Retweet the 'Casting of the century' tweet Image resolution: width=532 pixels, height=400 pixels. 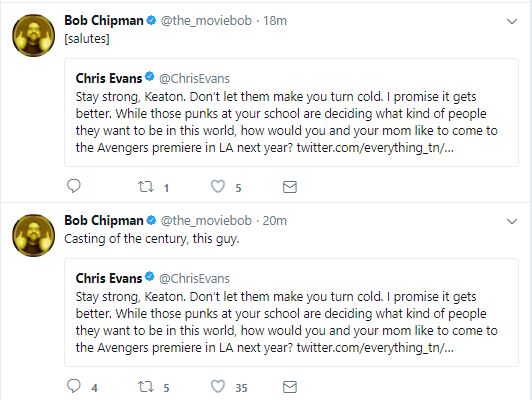pos(146,386)
